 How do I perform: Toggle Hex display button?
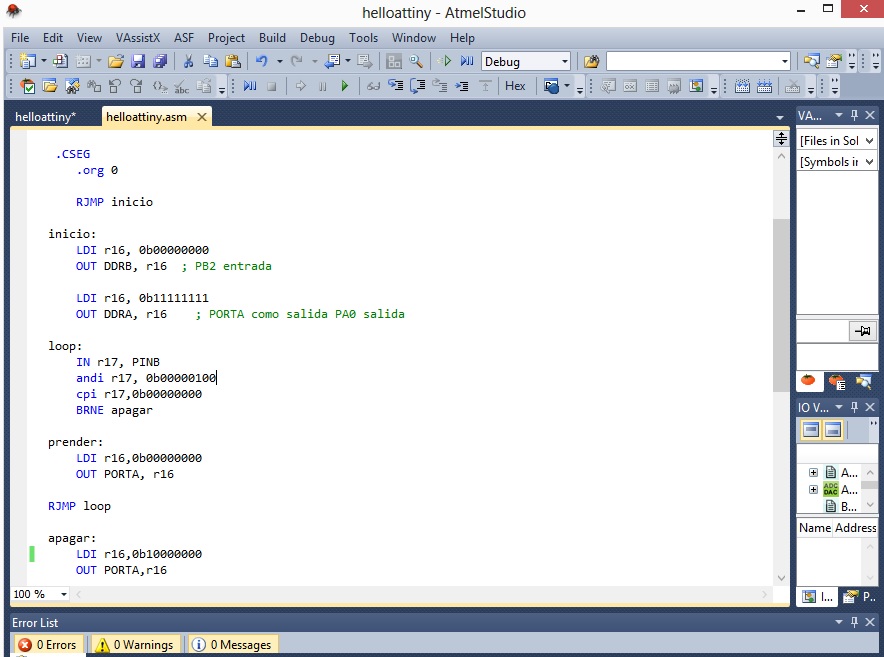pos(515,86)
